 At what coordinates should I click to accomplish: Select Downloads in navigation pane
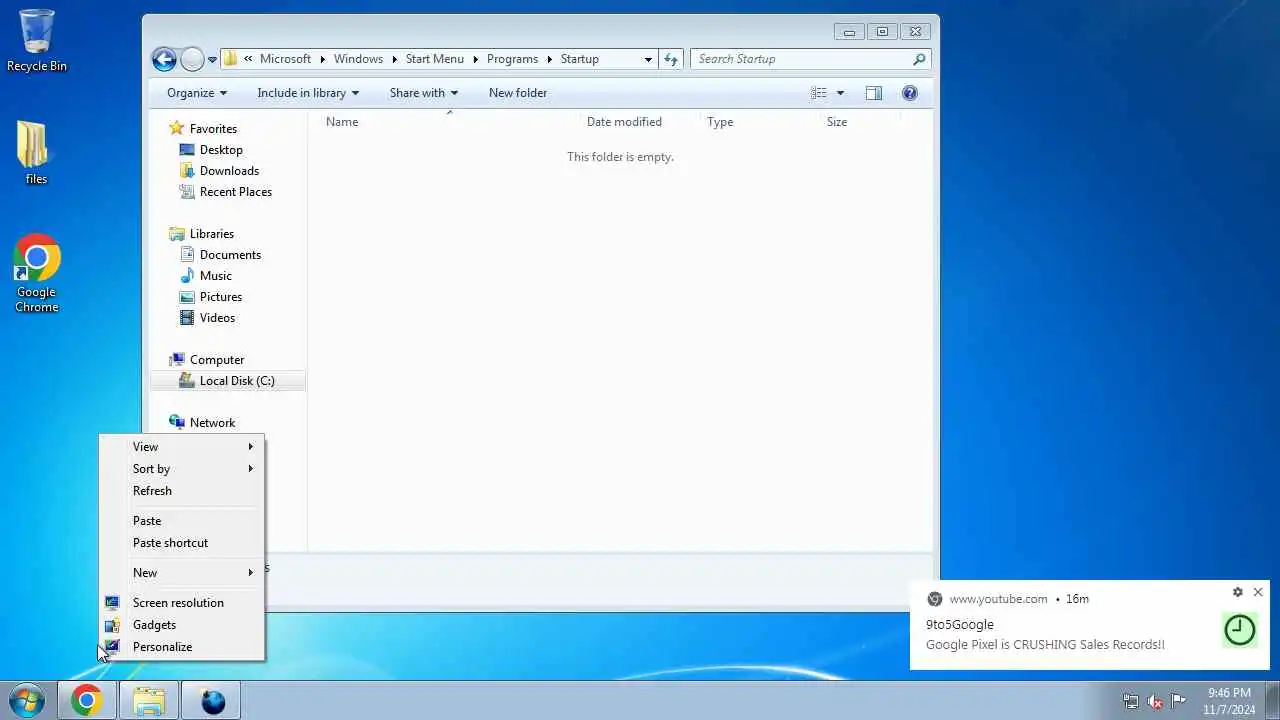[x=229, y=171]
